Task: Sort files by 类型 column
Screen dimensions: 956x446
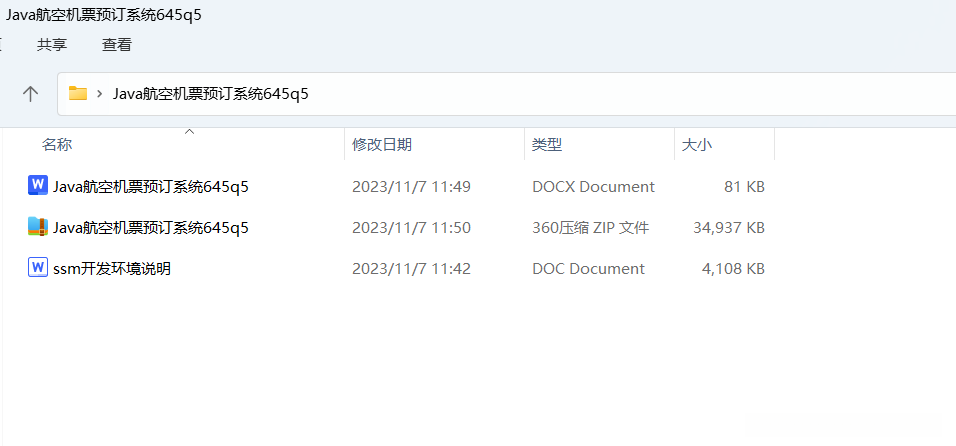Action: click(546, 145)
